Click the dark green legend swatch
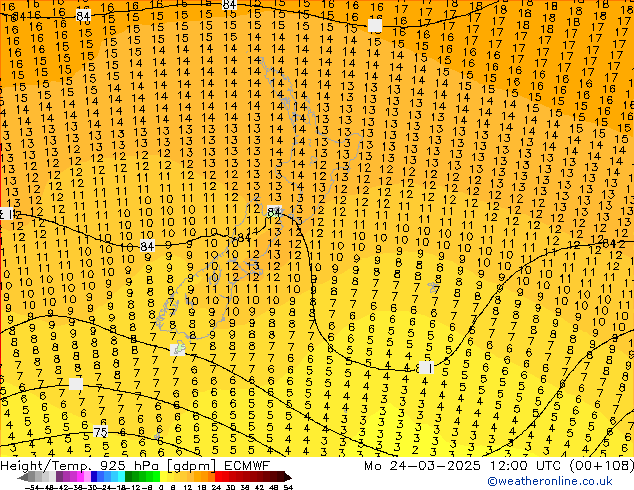This screenshot has height=490, width=634. click(129, 477)
